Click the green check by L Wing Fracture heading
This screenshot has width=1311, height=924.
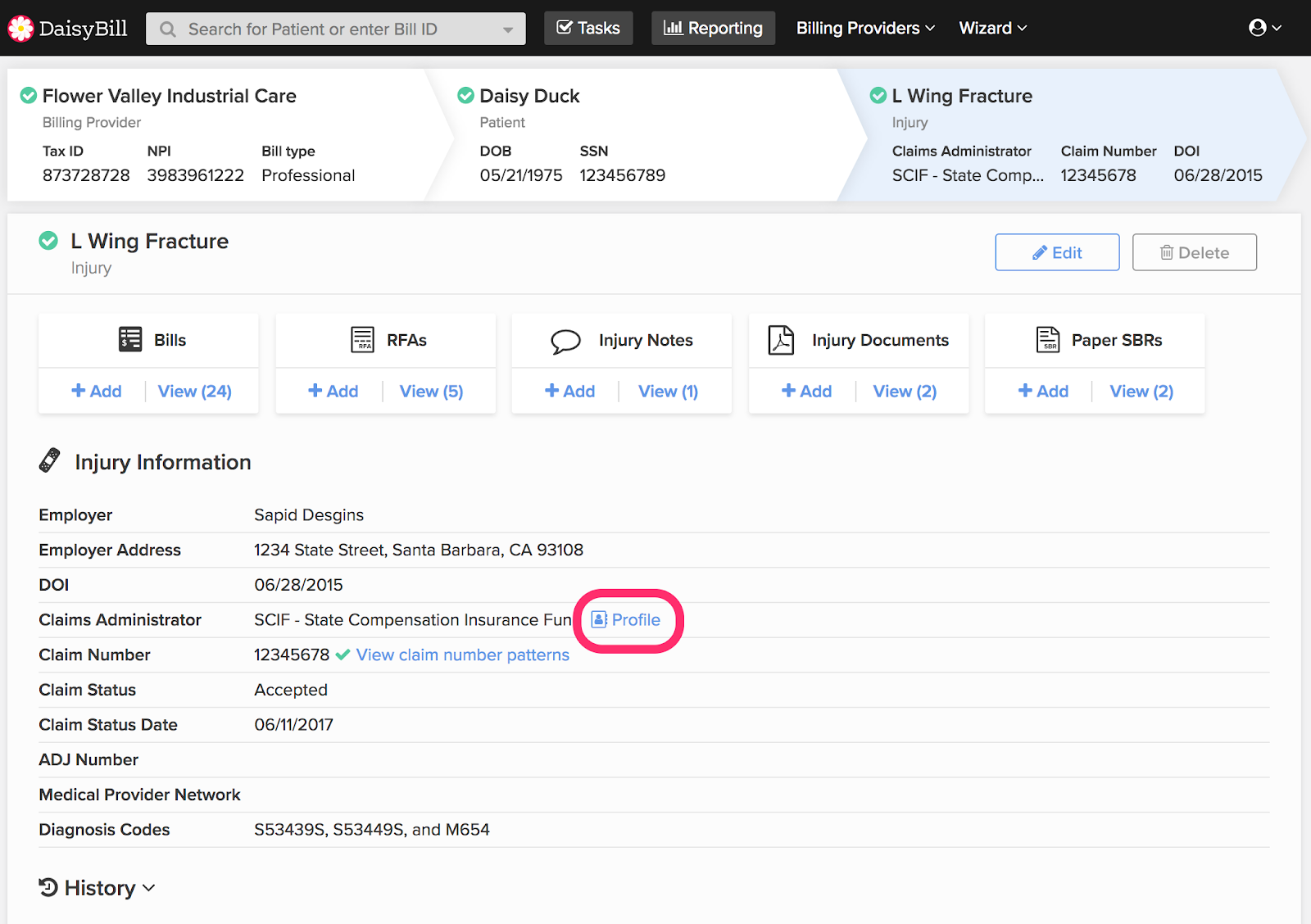pyautogui.click(x=48, y=241)
